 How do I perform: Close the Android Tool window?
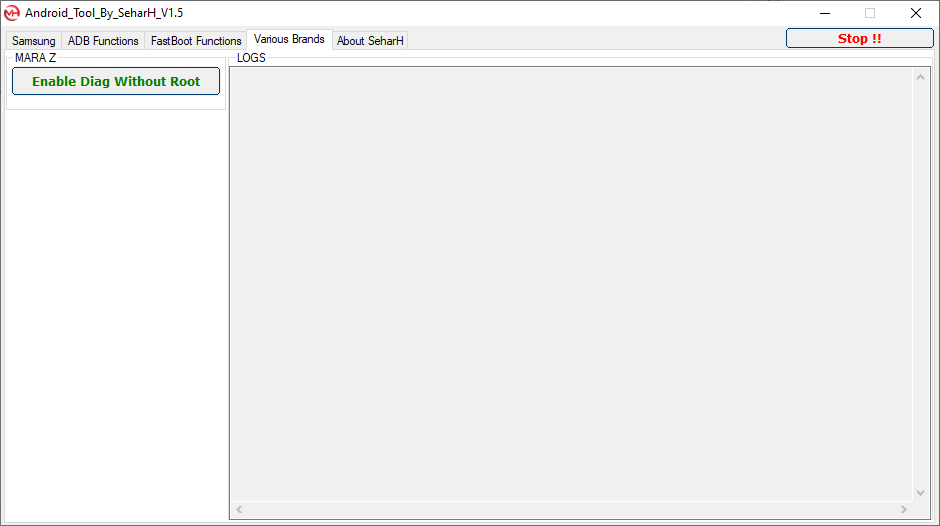click(915, 13)
